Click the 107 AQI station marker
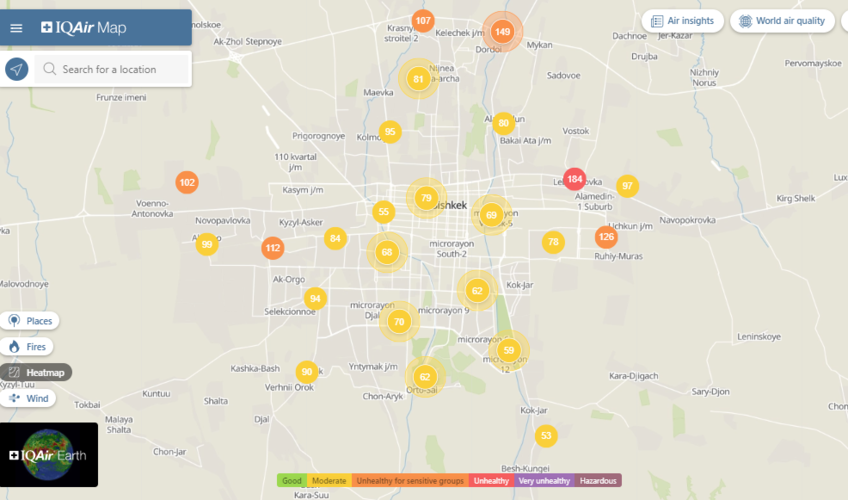The width and height of the screenshot is (848, 500). click(423, 21)
